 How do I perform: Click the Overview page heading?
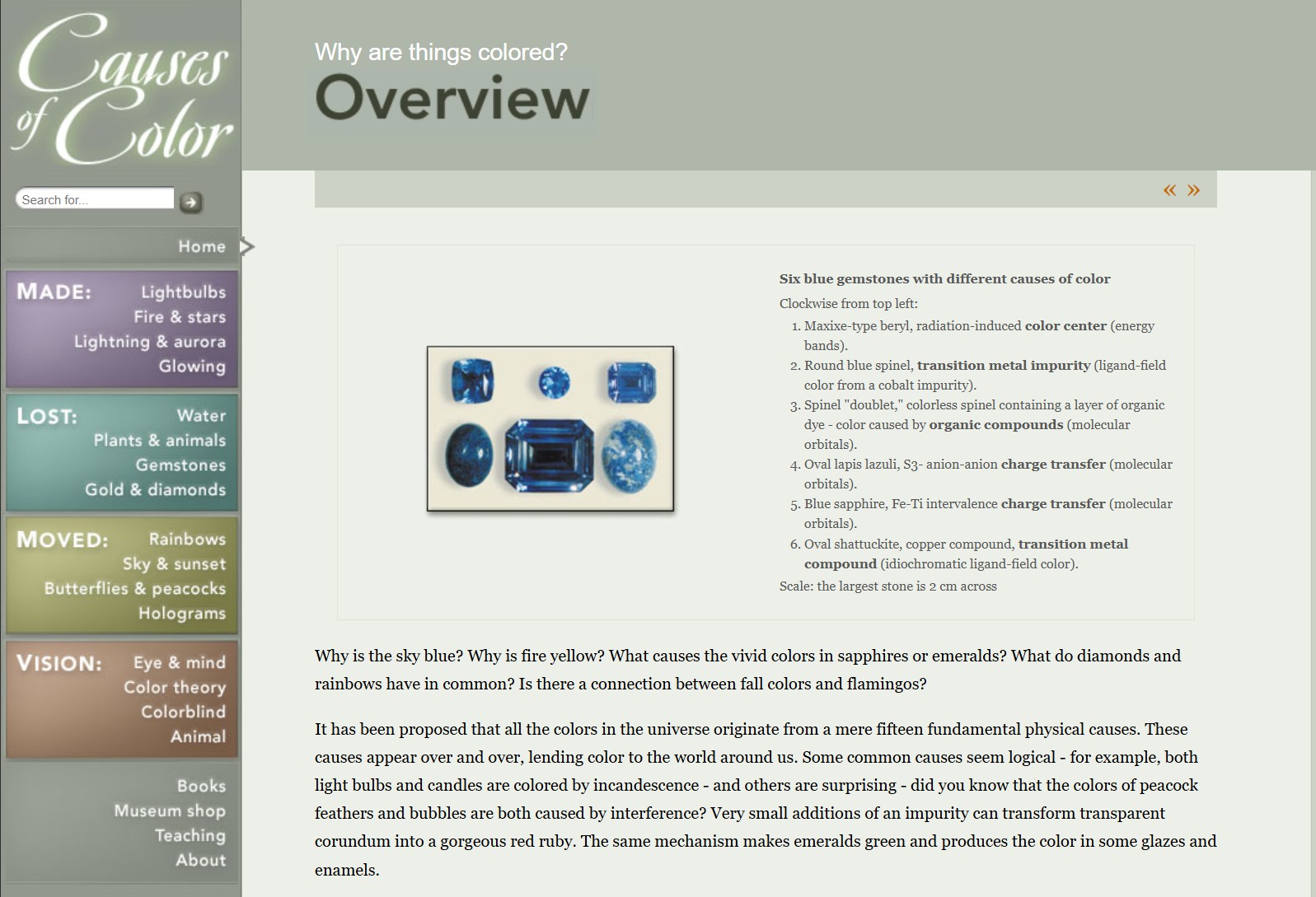tap(452, 98)
